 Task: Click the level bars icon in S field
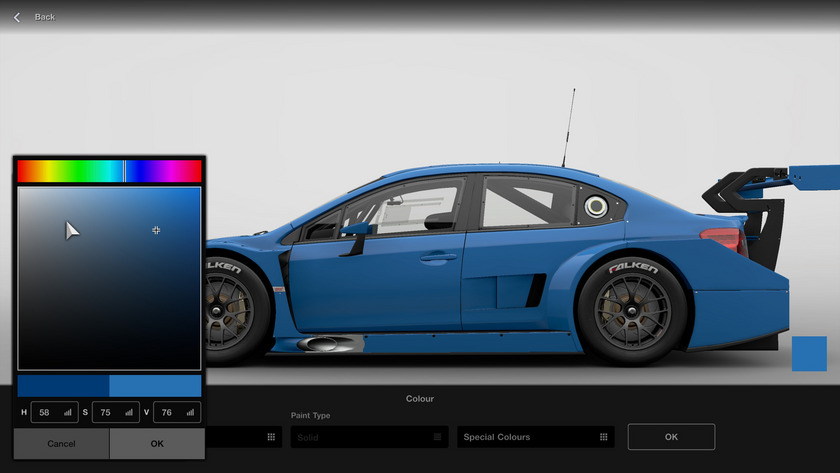click(x=129, y=412)
